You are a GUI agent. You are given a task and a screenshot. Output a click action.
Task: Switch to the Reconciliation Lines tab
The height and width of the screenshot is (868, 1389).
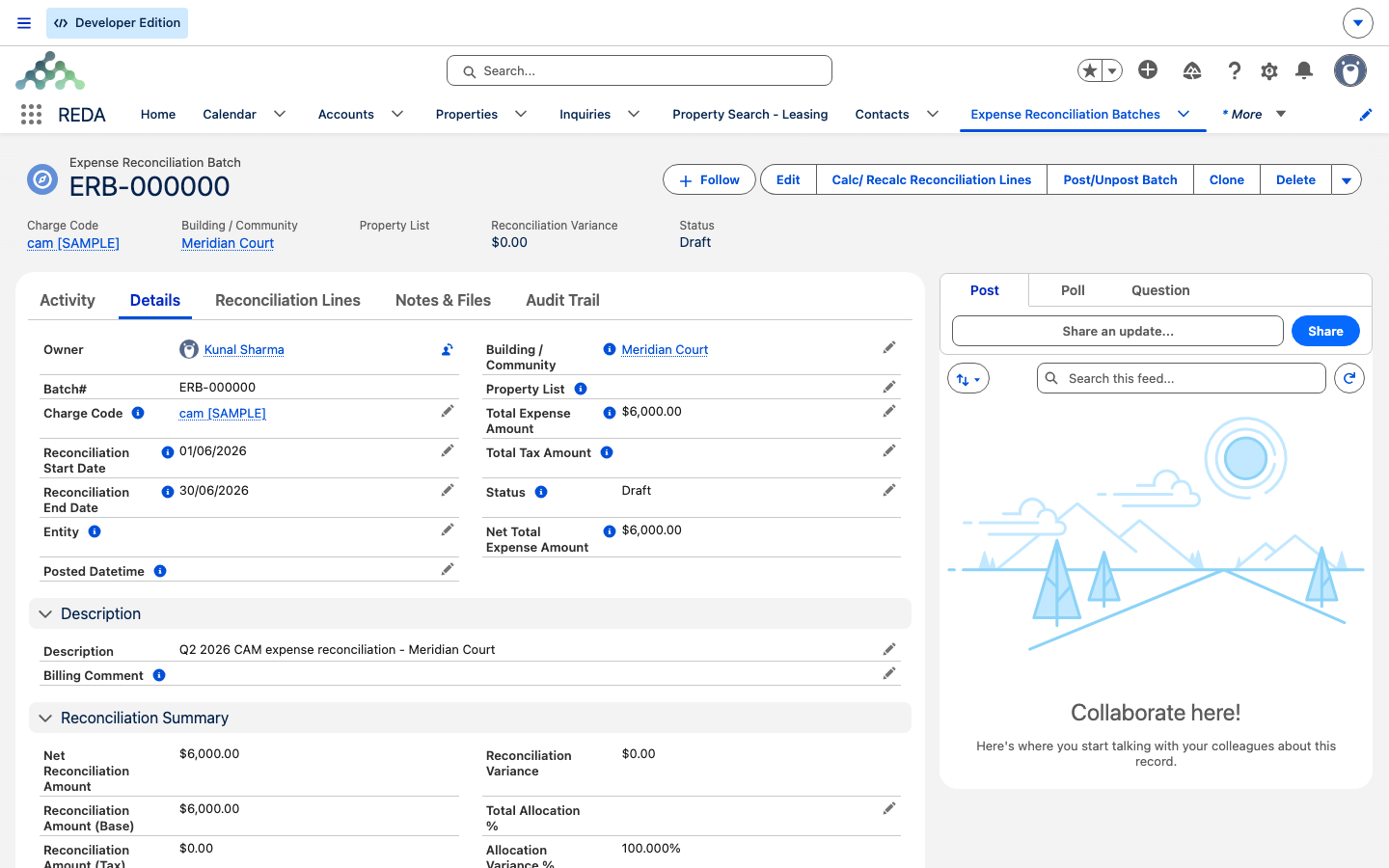click(287, 300)
